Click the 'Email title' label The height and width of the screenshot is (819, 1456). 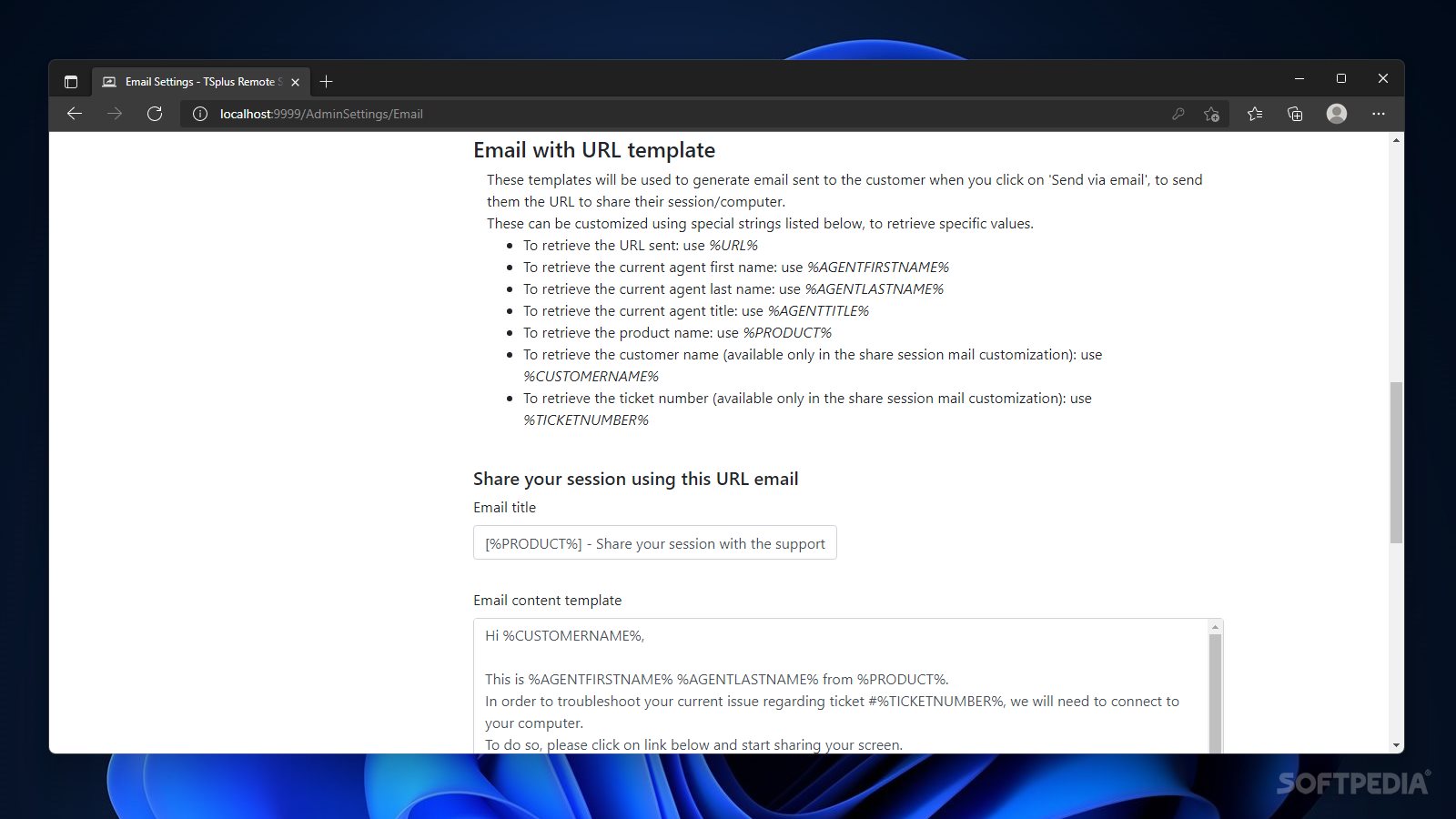pos(505,508)
